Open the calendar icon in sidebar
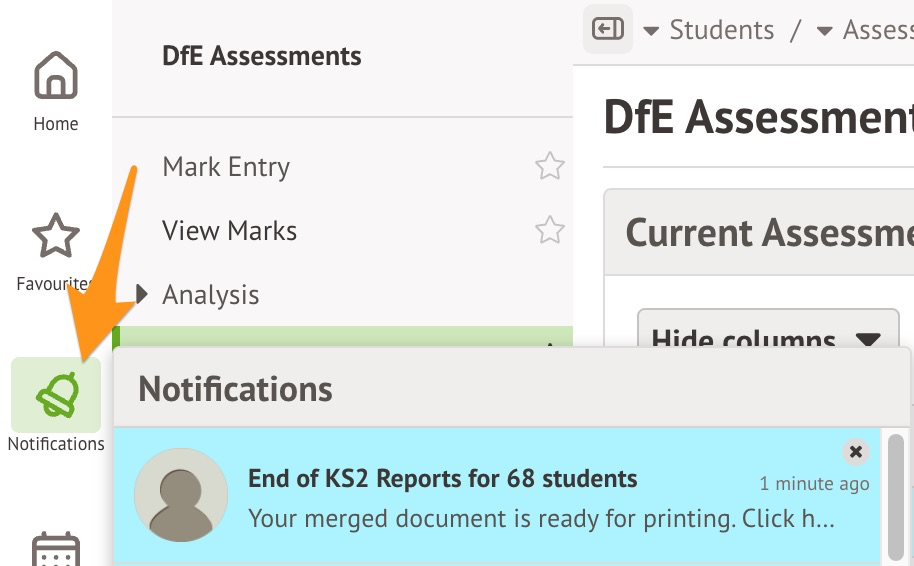914x566 pixels. (x=56, y=550)
